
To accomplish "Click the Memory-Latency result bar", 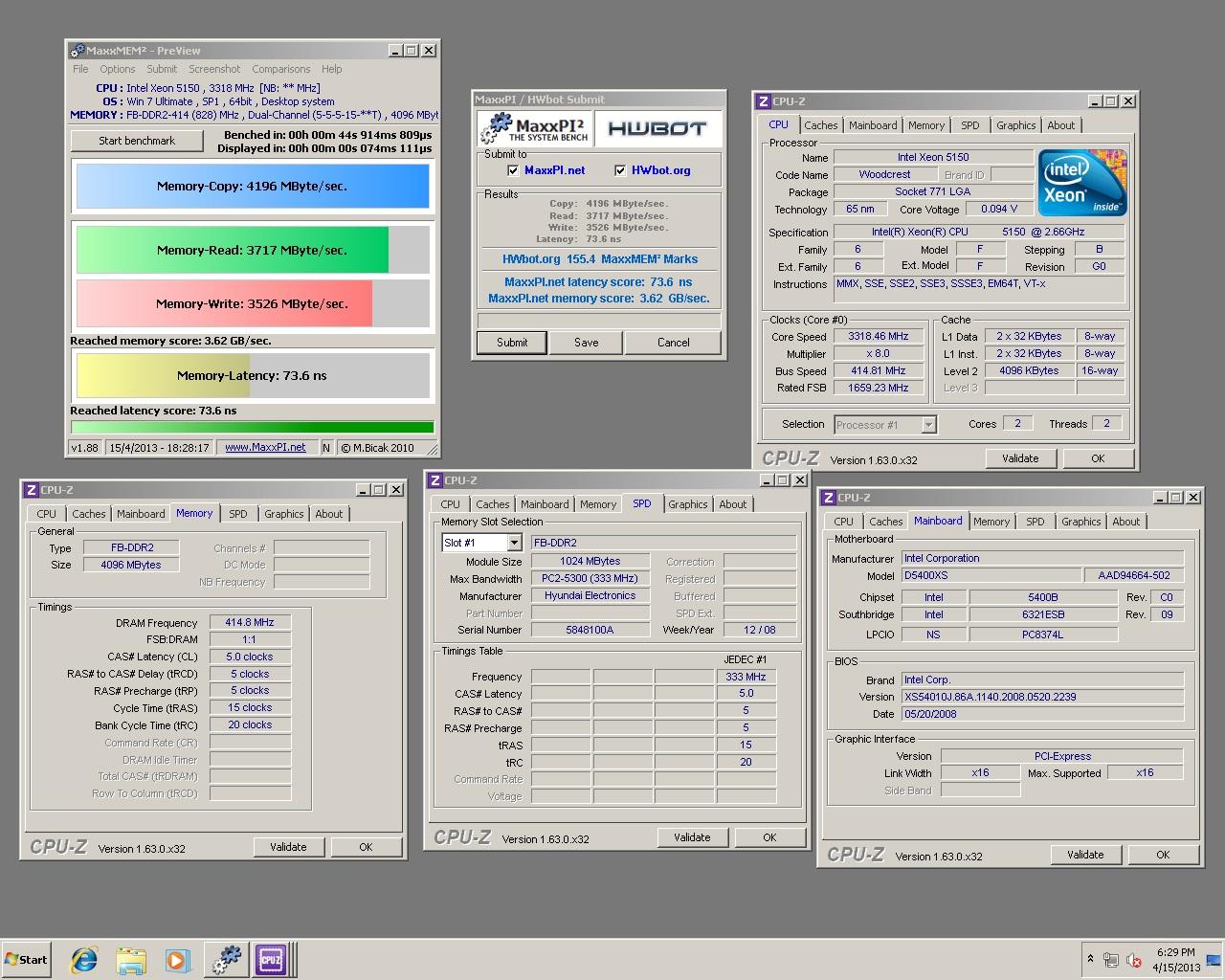I will (x=253, y=375).
